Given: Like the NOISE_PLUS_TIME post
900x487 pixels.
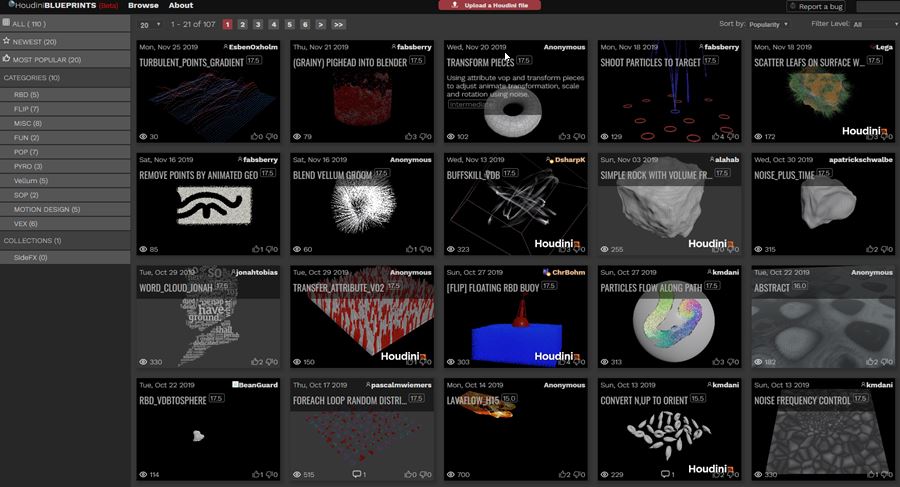Looking at the screenshot, I should pyautogui.click(x=872, y=249).
